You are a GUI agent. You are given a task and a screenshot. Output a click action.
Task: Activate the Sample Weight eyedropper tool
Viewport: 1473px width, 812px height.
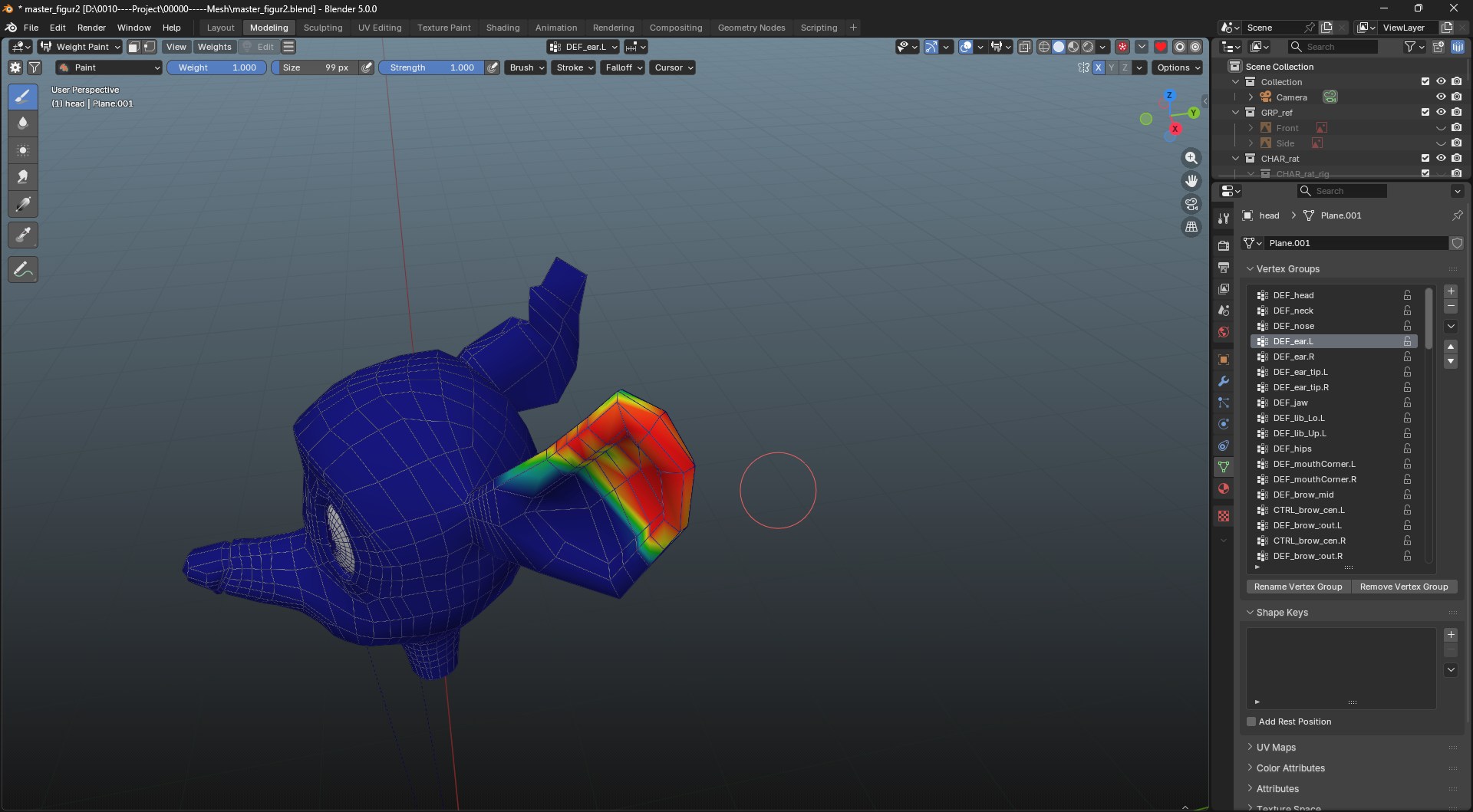click(23, 235)
